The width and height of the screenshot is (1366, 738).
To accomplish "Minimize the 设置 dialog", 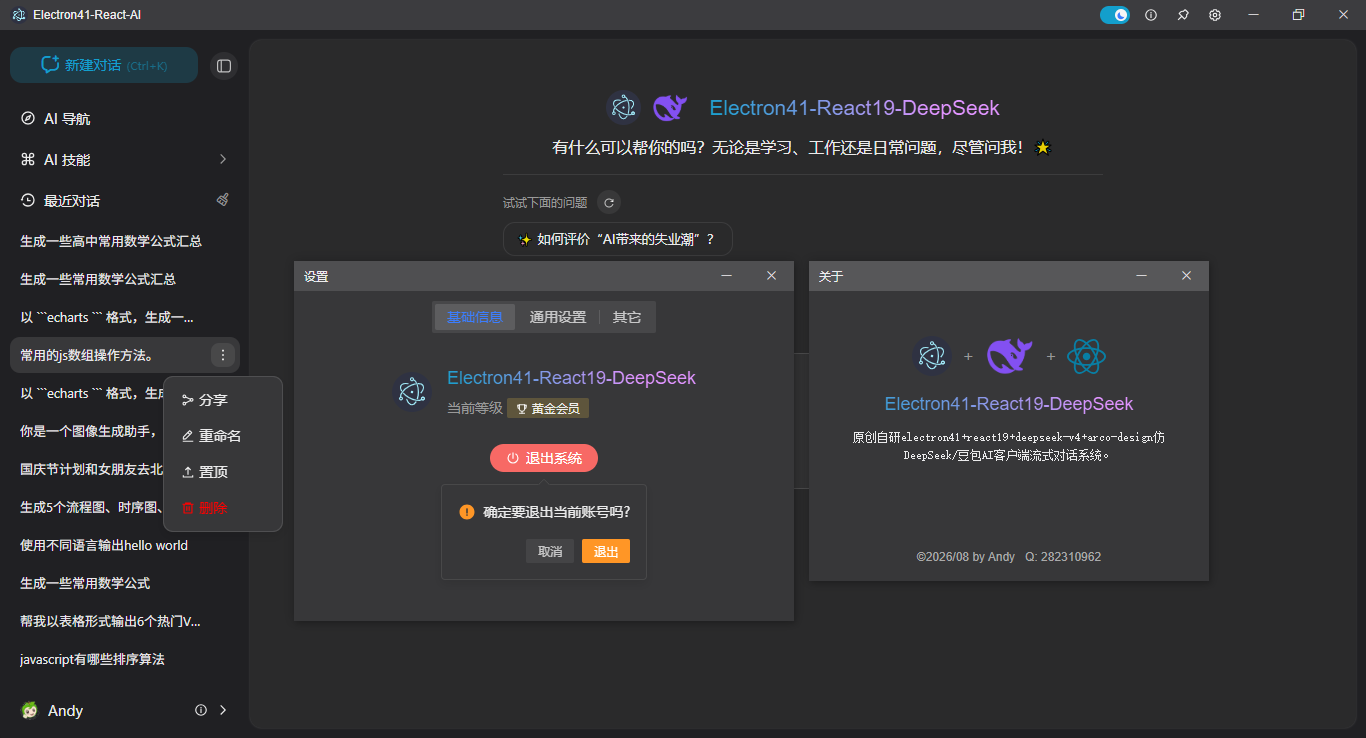I will coord(727,276).
